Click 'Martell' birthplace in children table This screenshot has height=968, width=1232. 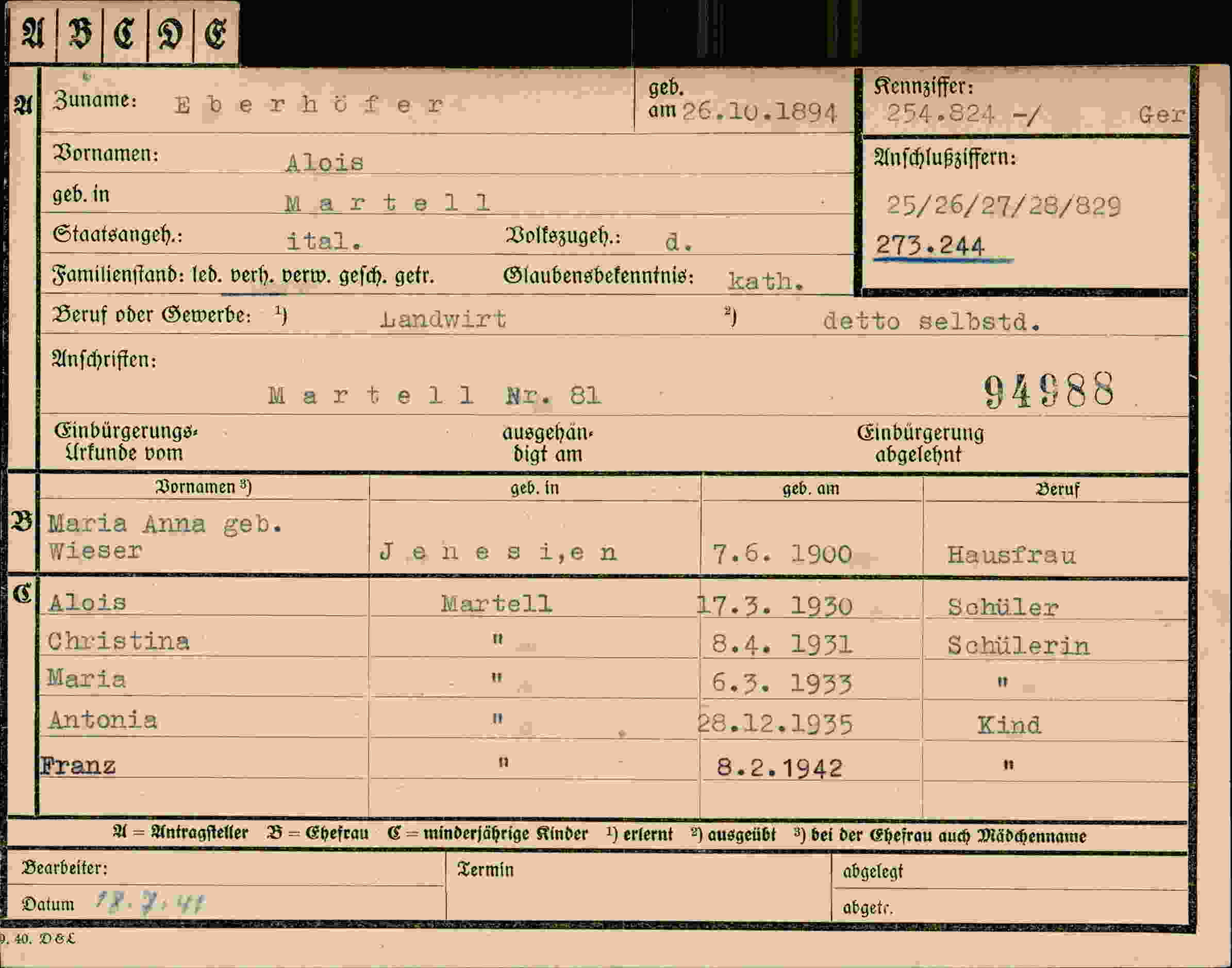click(496, 604)
